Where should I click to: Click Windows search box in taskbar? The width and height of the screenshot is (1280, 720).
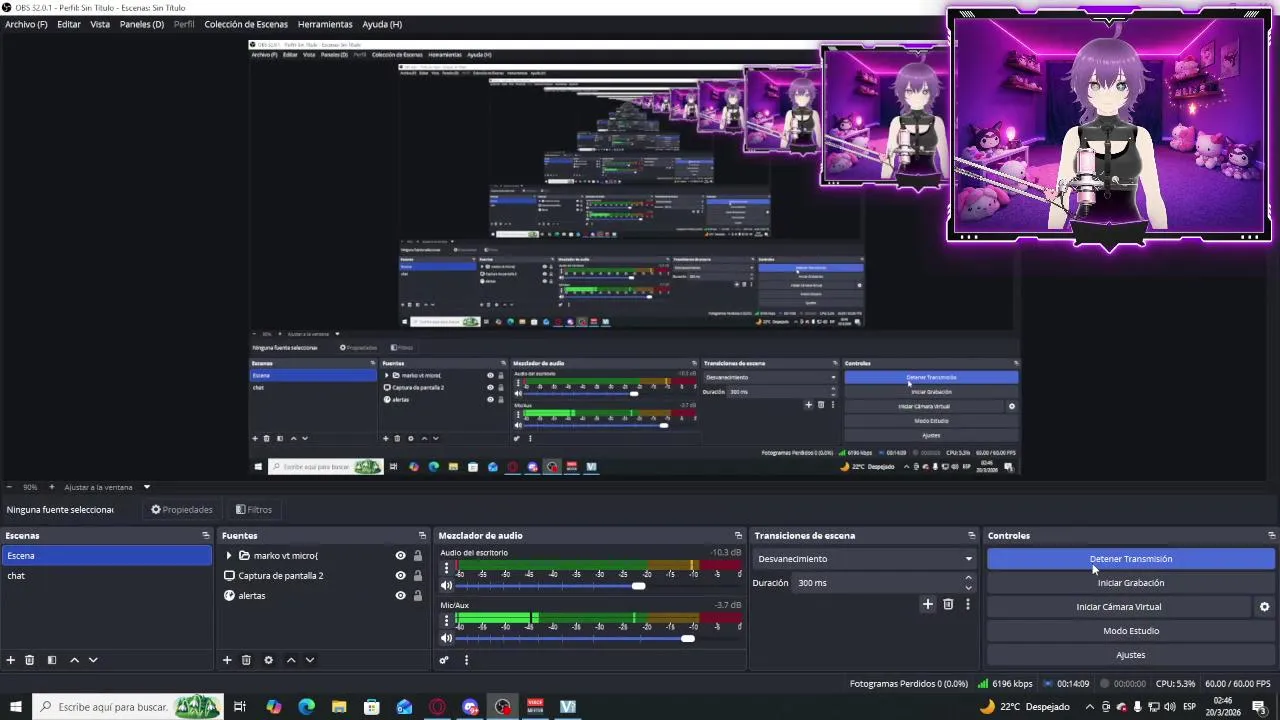tap(128, 707)
